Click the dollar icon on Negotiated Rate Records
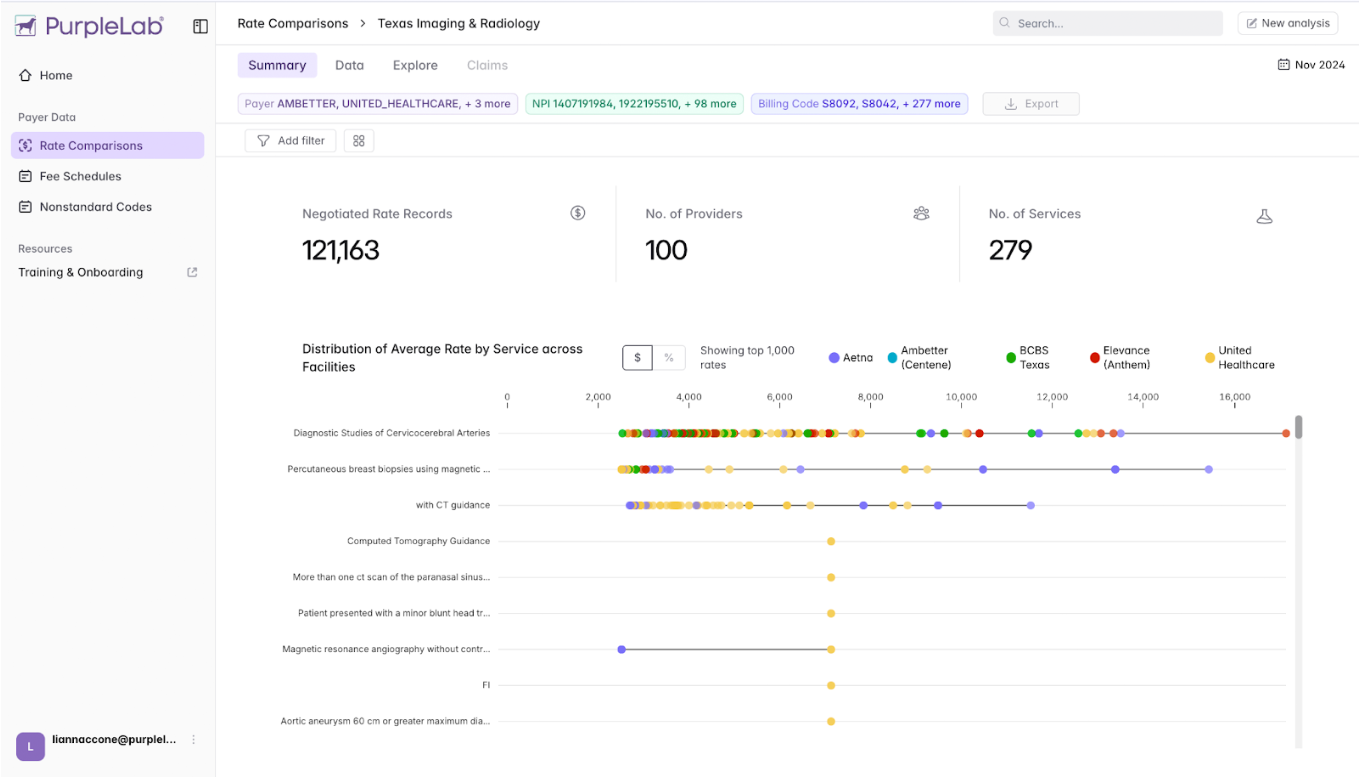Screen dimensions: 1360x778 (578, 213)
